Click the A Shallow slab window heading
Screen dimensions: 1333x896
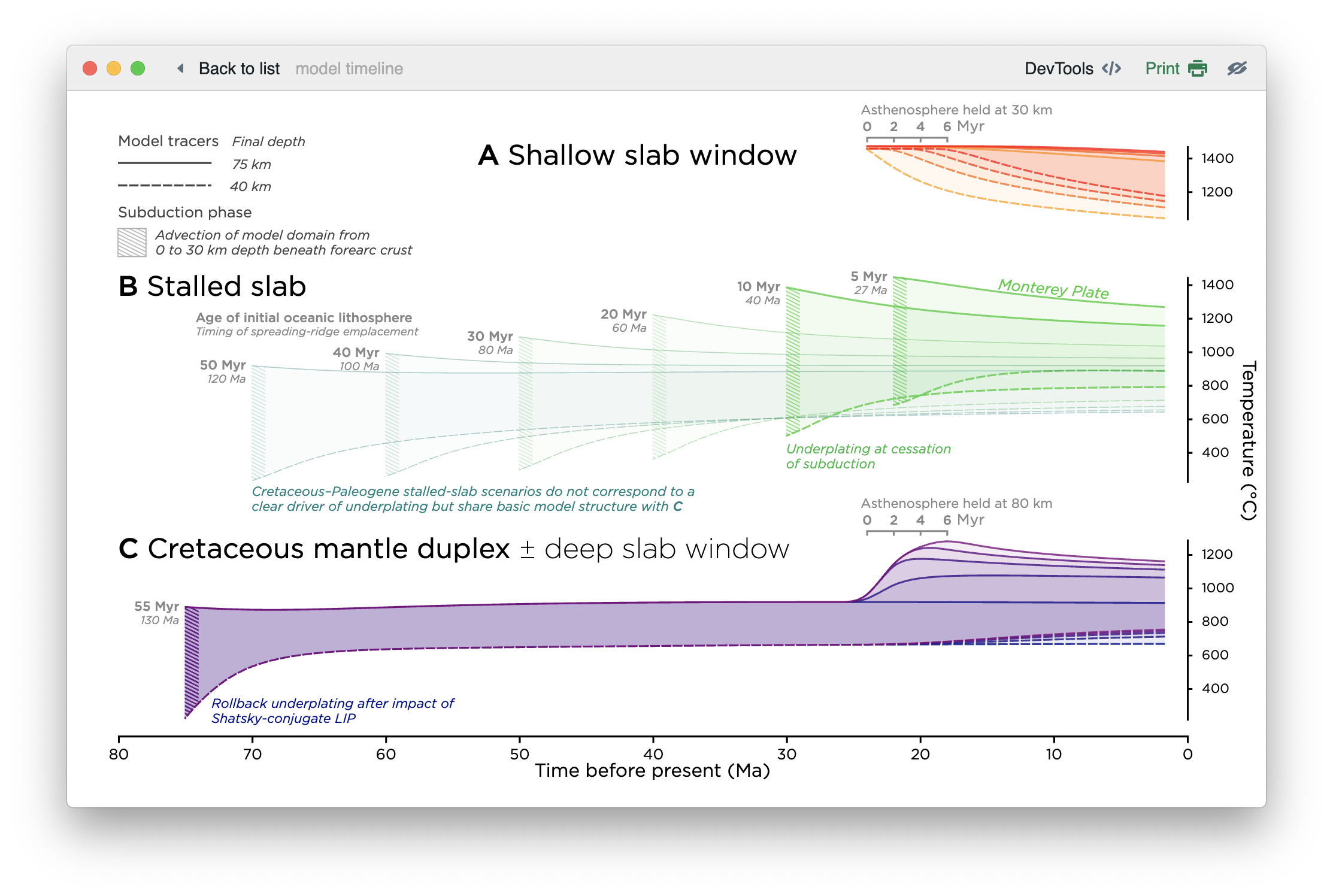(638, 155)
